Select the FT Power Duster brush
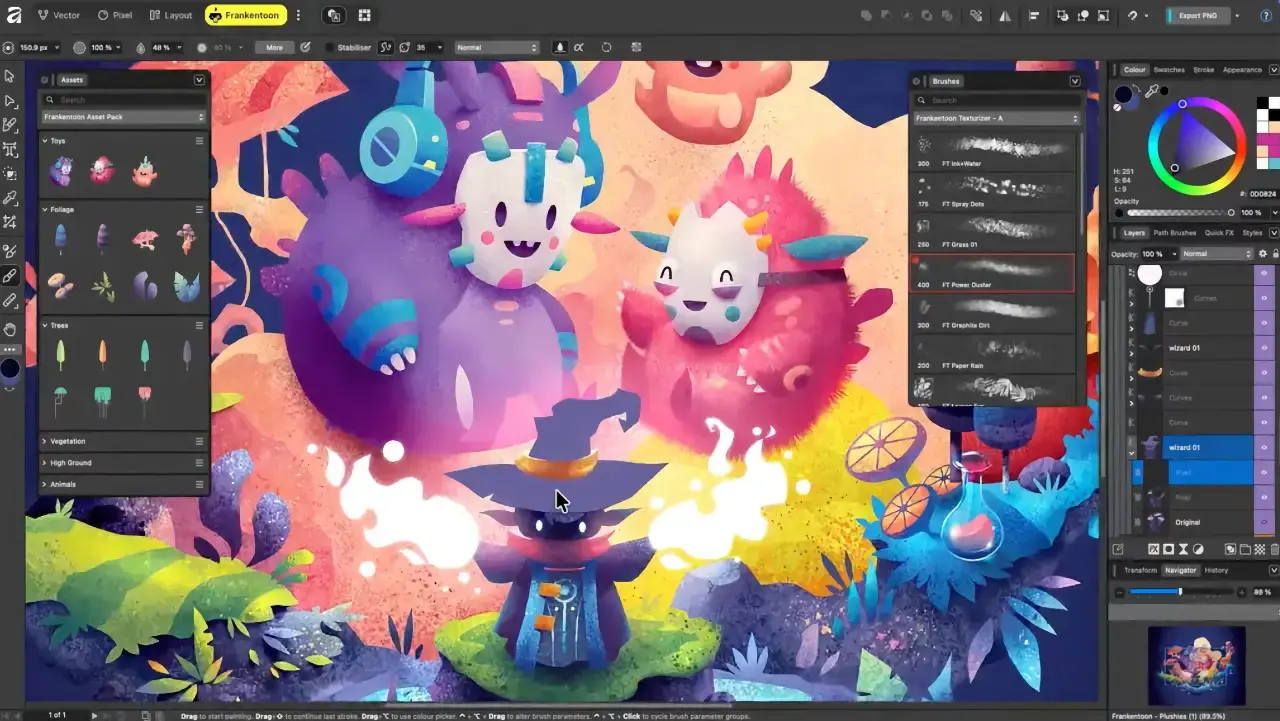The width and height of the screenshot is (1280, 721). pyautogui.click(x=992, y=272)
